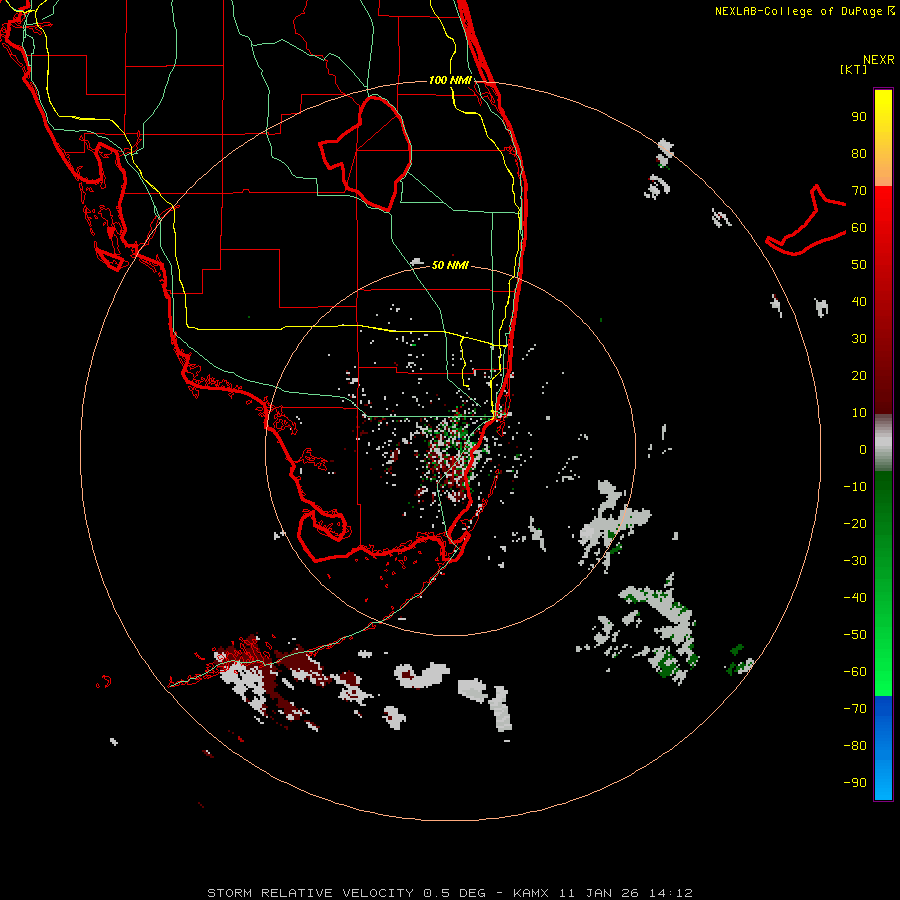This screenshot has height=900, width=900.
Task: Click the -20 value on velocity scale
Action: (x=855, y=524)
